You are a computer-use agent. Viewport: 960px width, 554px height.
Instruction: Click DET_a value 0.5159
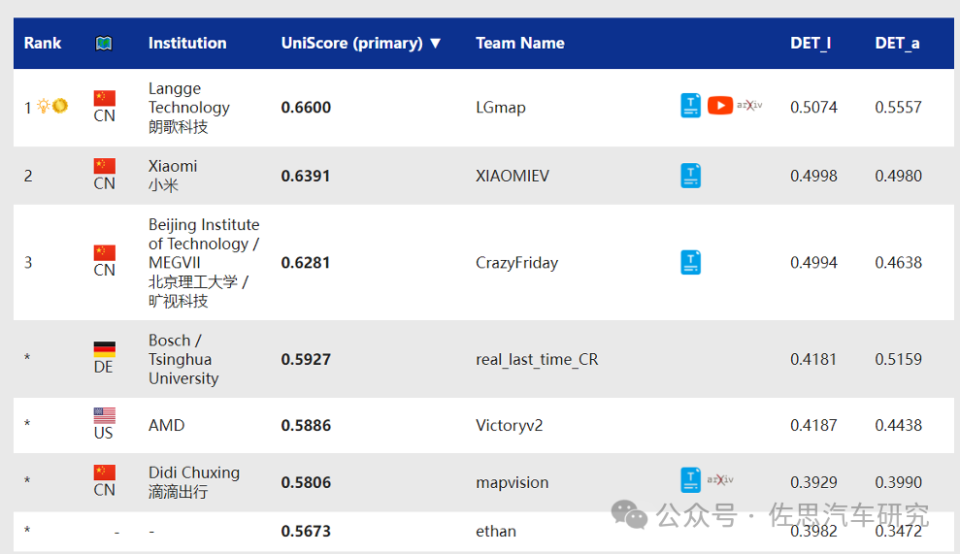click(898, 359)
